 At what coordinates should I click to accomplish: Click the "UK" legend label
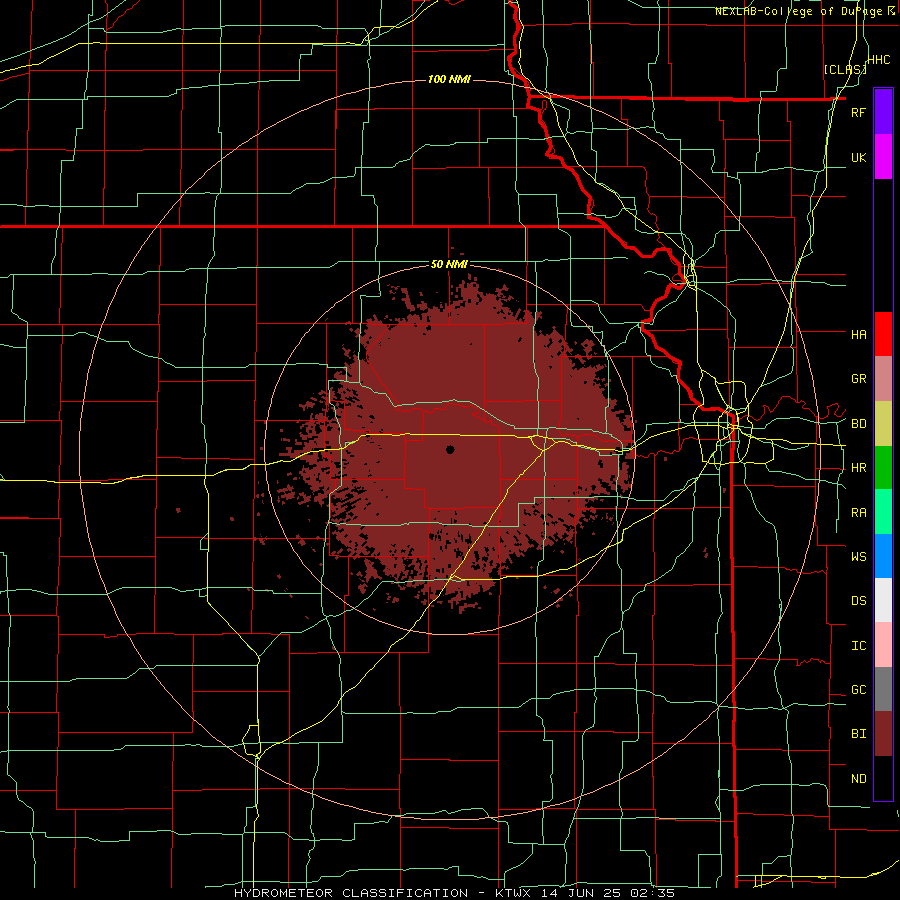point(858,157)
